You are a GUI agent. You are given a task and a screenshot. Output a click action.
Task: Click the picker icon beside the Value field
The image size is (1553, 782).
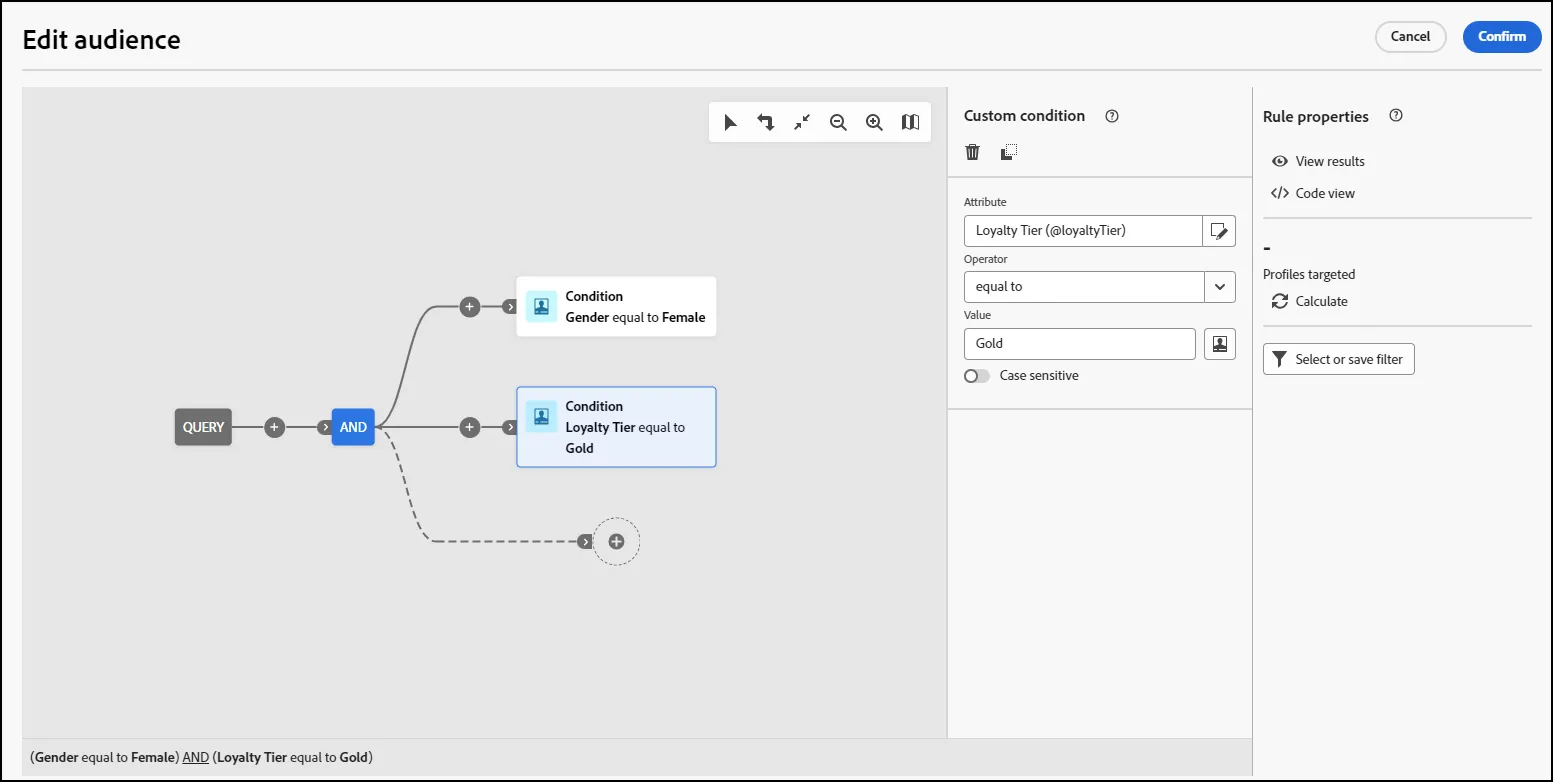point(1220,343)
